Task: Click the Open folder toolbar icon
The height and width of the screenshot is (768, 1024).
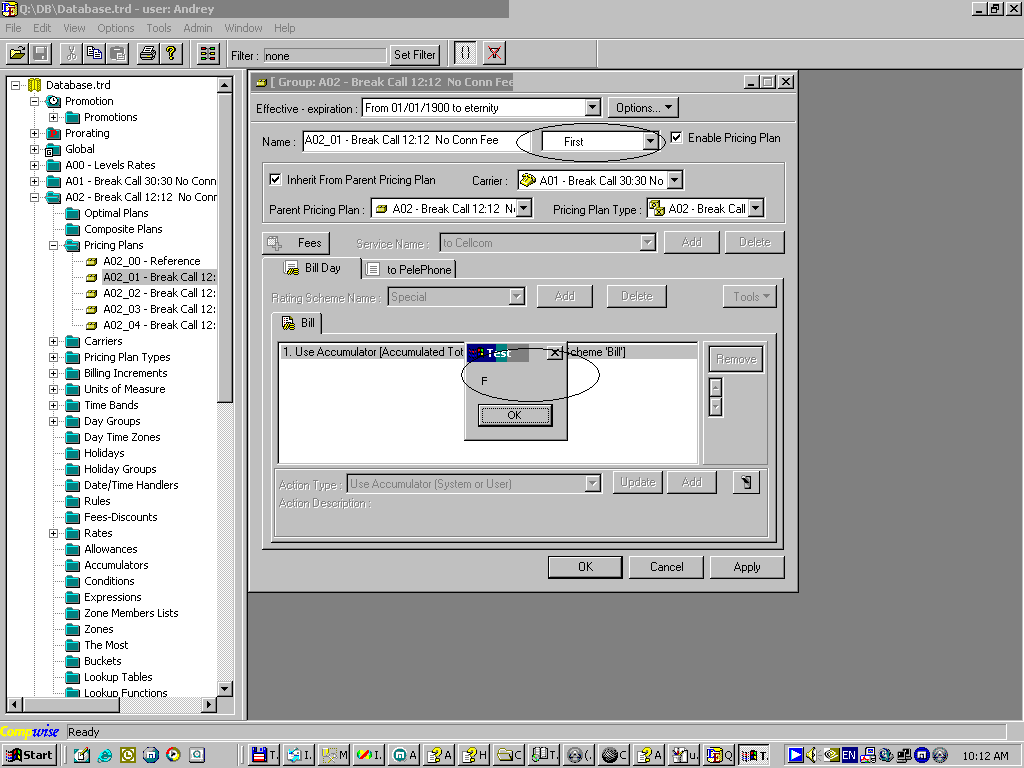Action: click(x=17, y=54)
